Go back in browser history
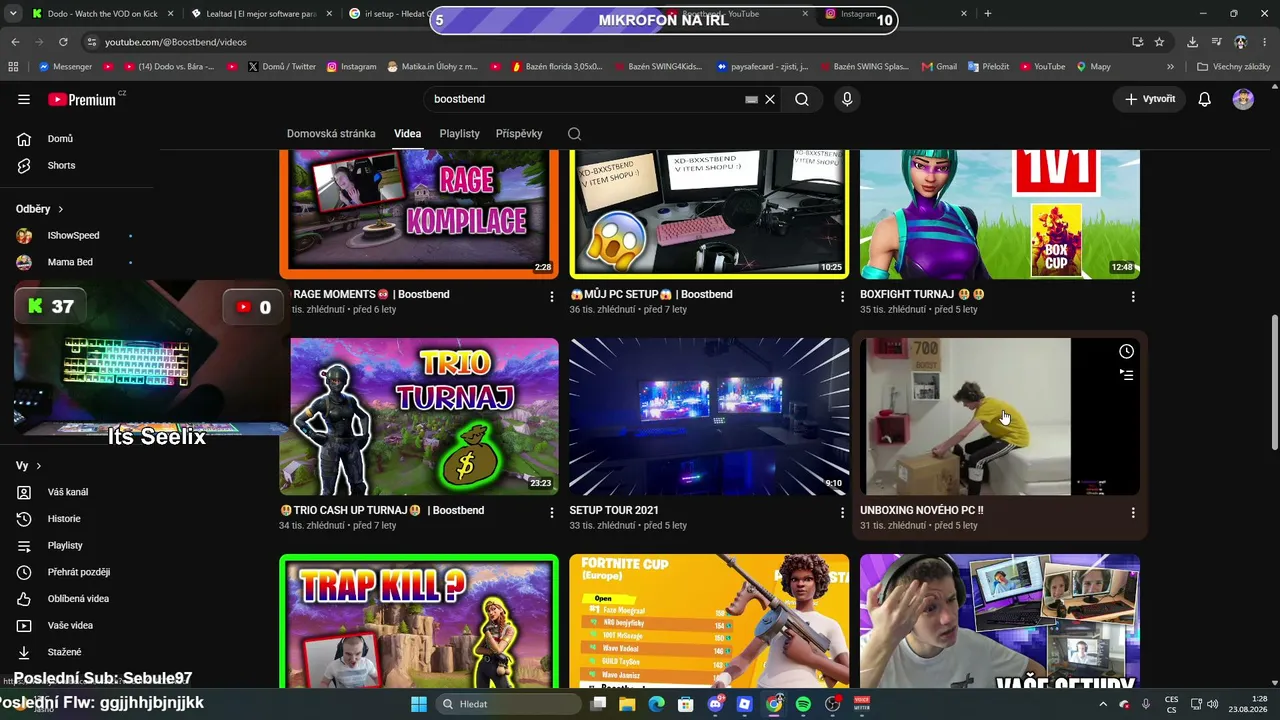The height and width of the screenshot is (720, 1280). tap(15, 42)
